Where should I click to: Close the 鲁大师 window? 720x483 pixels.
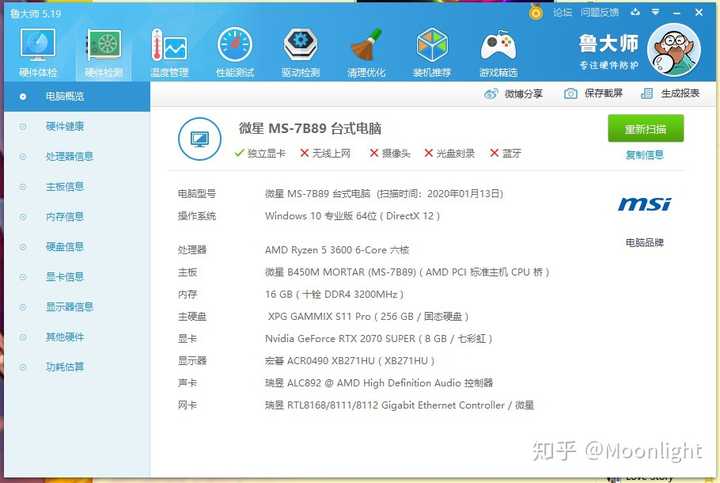click(699, 12)
